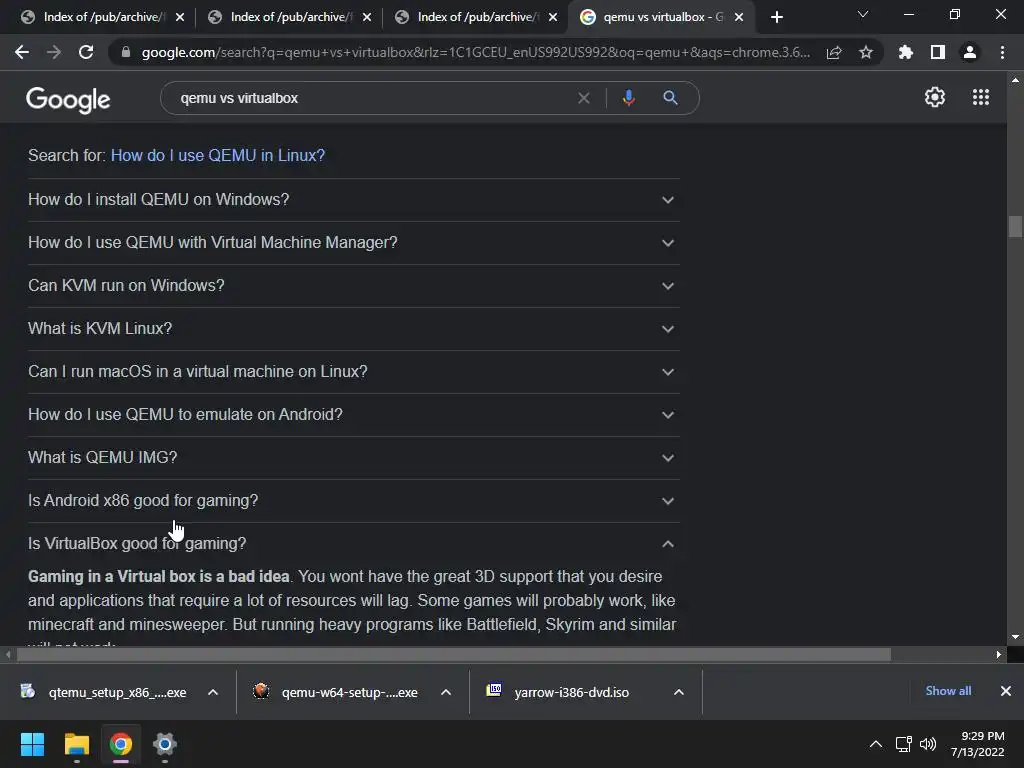Start voice search with microphone icon
1024x768 pixels.
pos(628,98)
